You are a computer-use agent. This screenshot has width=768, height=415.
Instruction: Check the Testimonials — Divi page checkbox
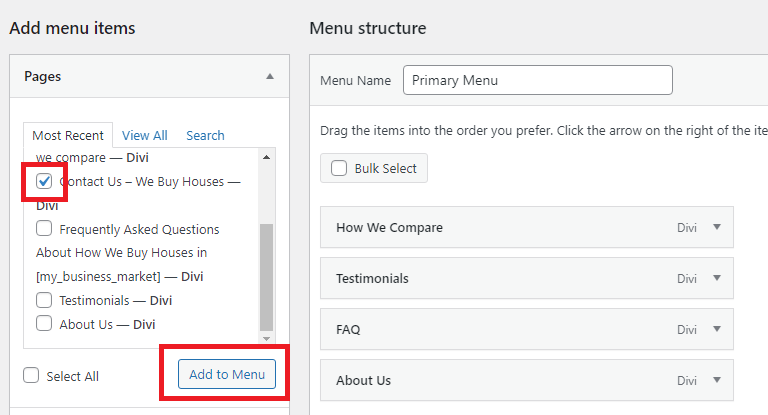click(44, 300)
